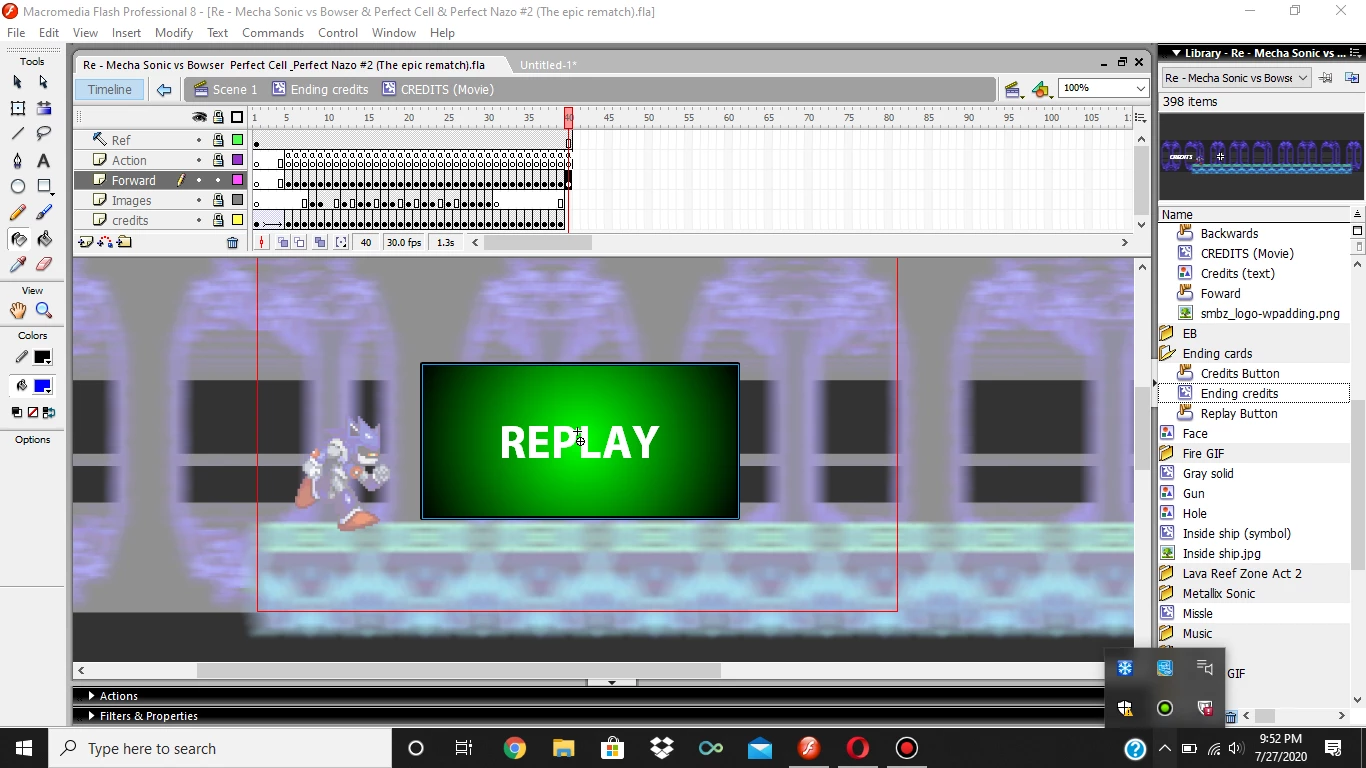Select the Selection (arrow) tool

coord(18,82)
